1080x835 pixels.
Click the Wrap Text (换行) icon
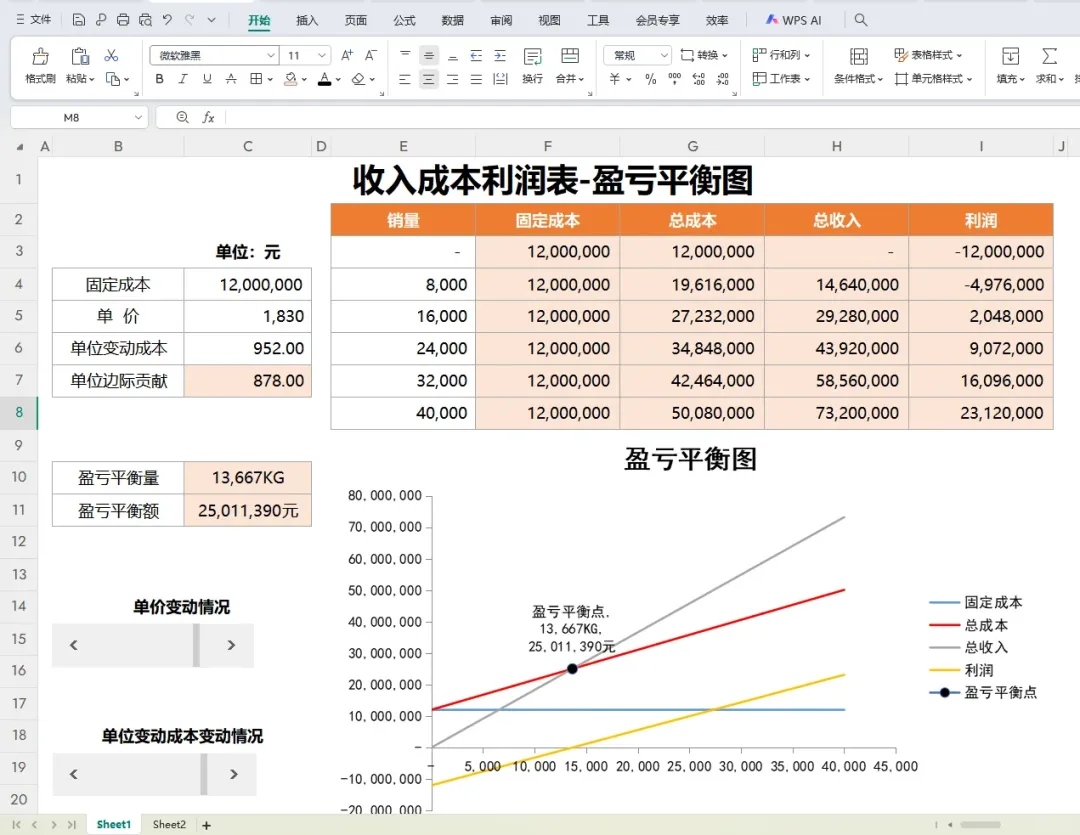point(532,56)
